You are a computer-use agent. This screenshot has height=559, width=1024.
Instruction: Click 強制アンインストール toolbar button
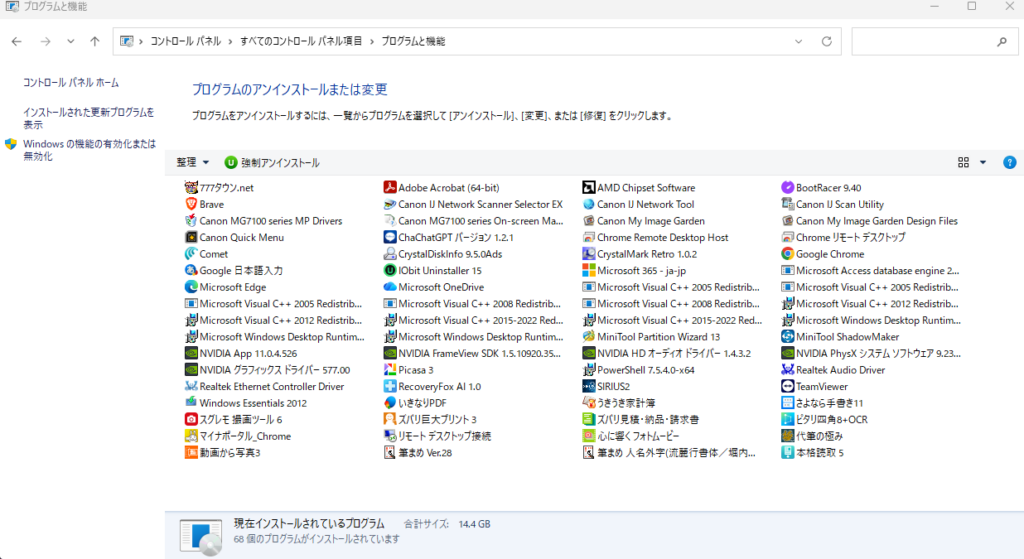coord(272,162)
